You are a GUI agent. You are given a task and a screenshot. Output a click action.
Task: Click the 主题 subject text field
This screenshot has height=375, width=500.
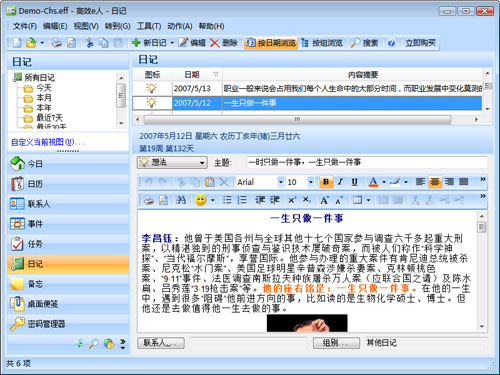pos(367,162)
